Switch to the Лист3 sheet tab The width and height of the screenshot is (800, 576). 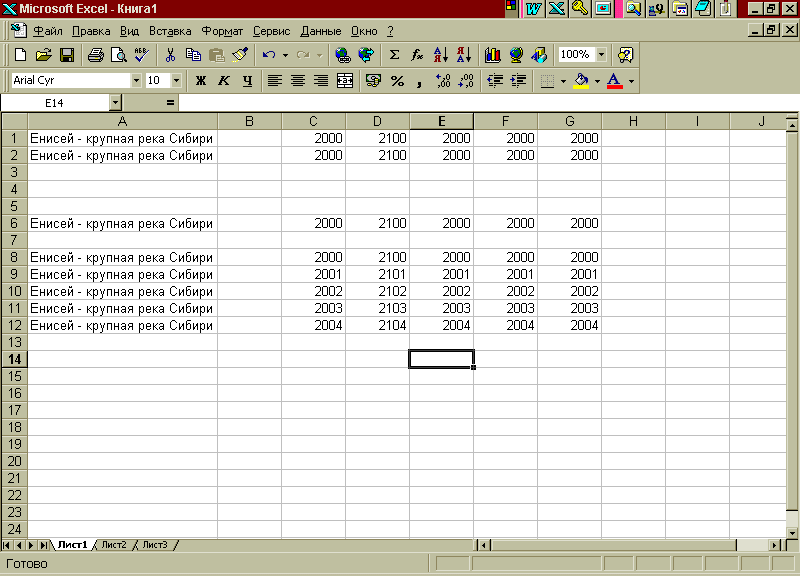155,545
